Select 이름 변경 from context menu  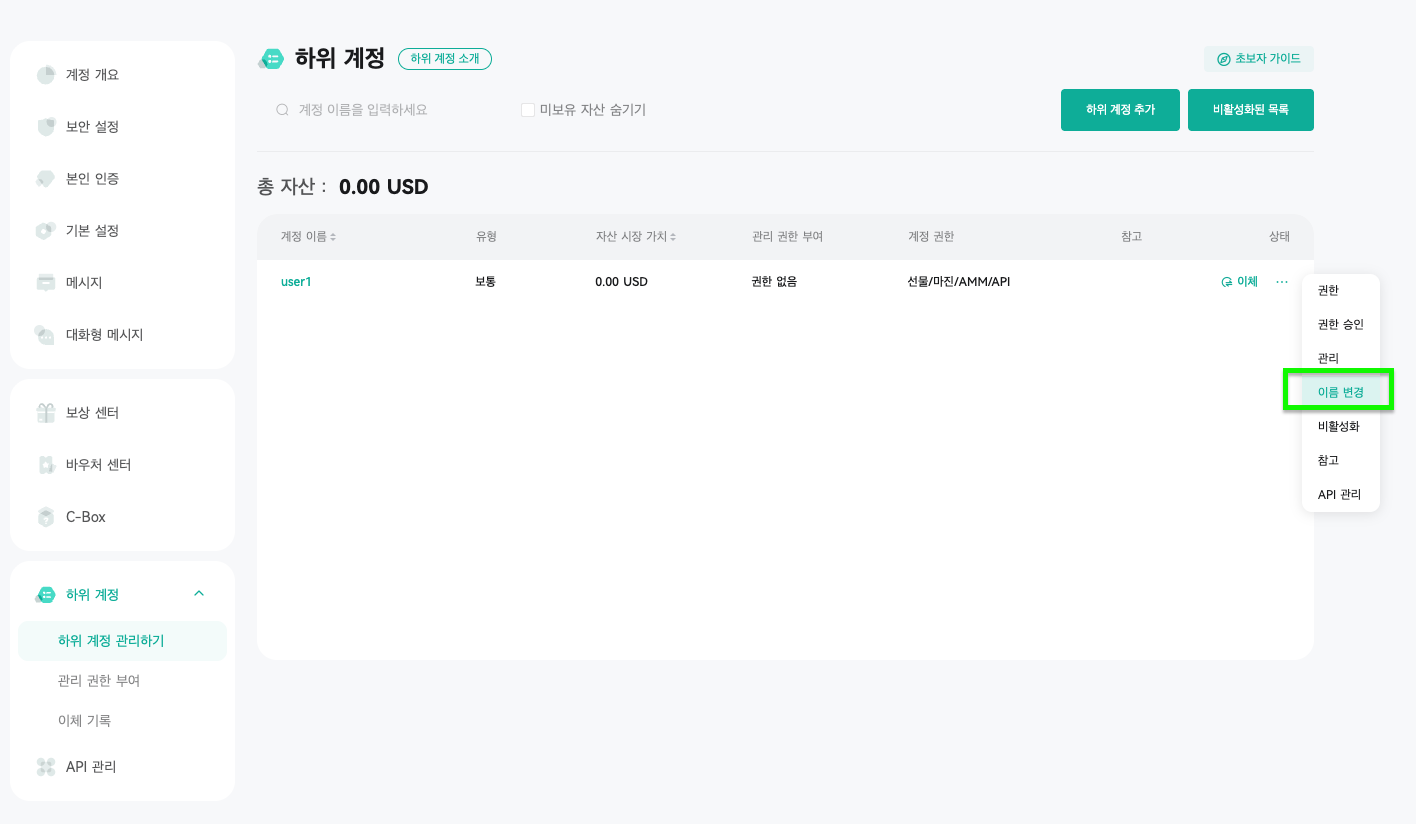pyautogui.click(x=1340, y=392)
